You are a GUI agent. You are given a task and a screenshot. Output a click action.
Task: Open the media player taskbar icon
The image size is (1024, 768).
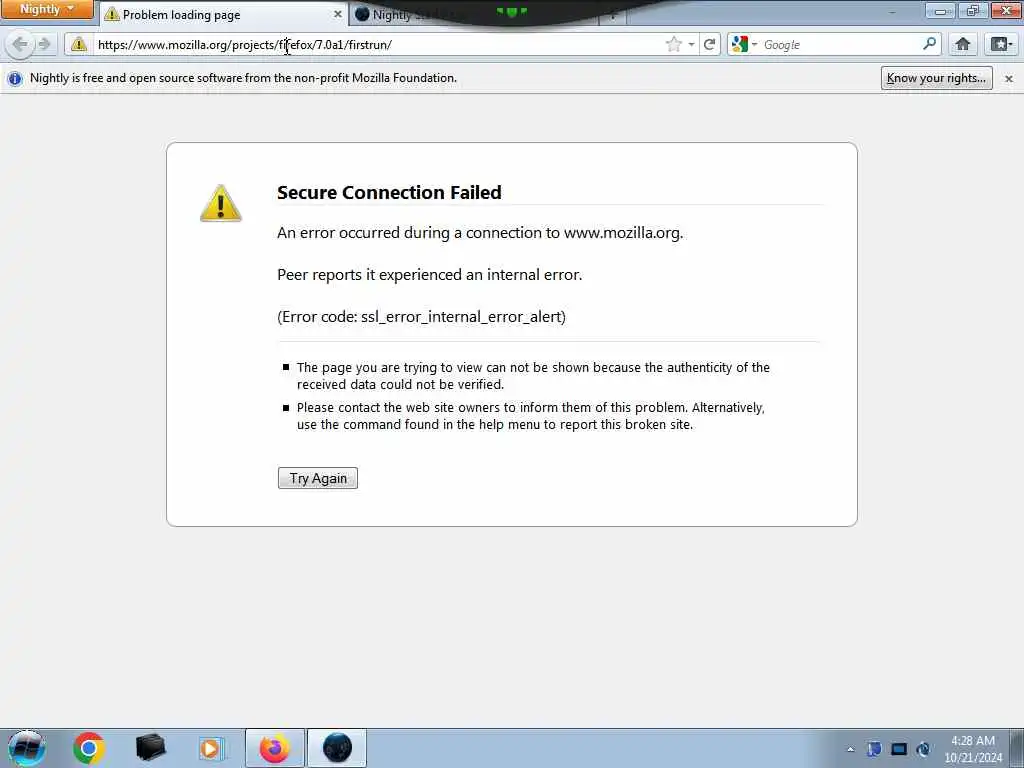pos(211,748)
